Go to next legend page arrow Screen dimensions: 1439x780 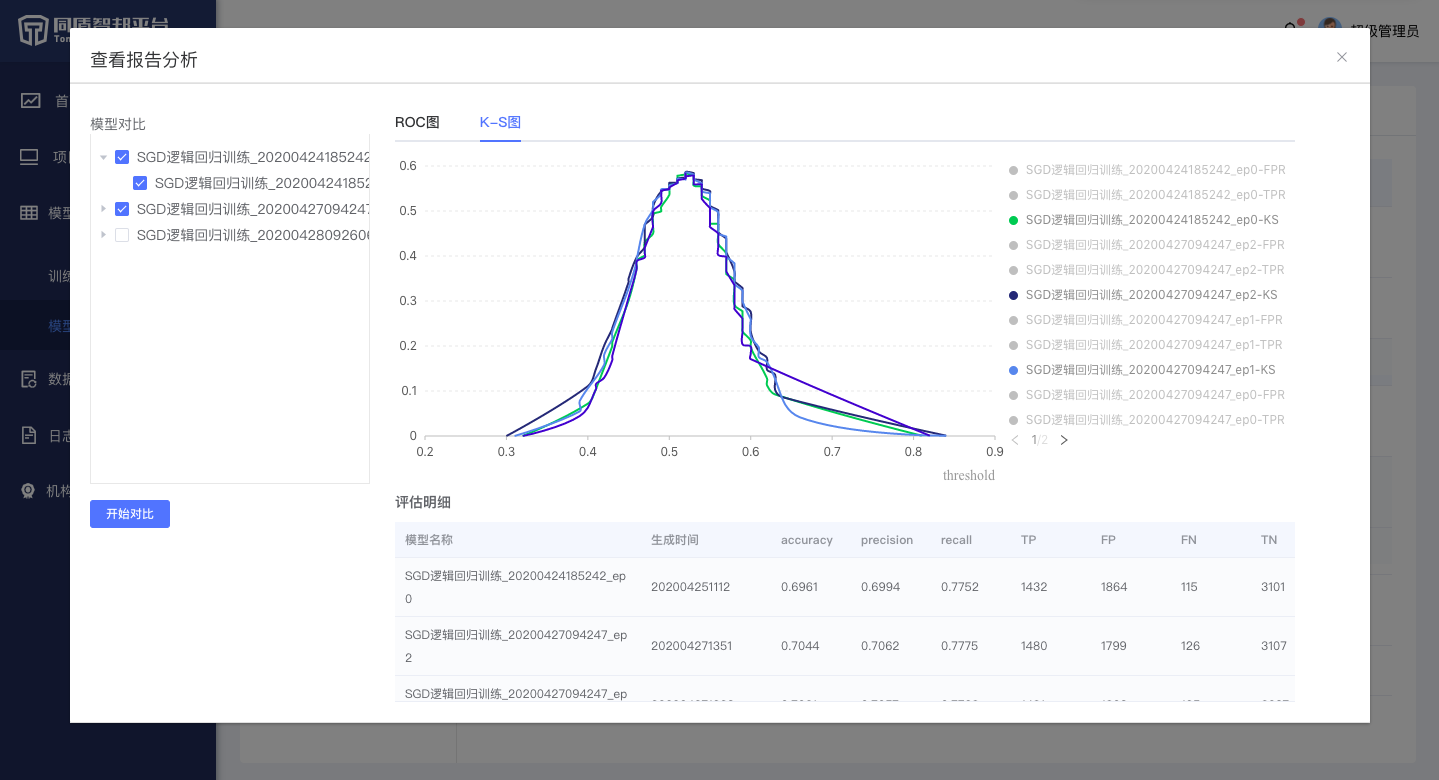pyautogui.click(x=1064, y=440)
